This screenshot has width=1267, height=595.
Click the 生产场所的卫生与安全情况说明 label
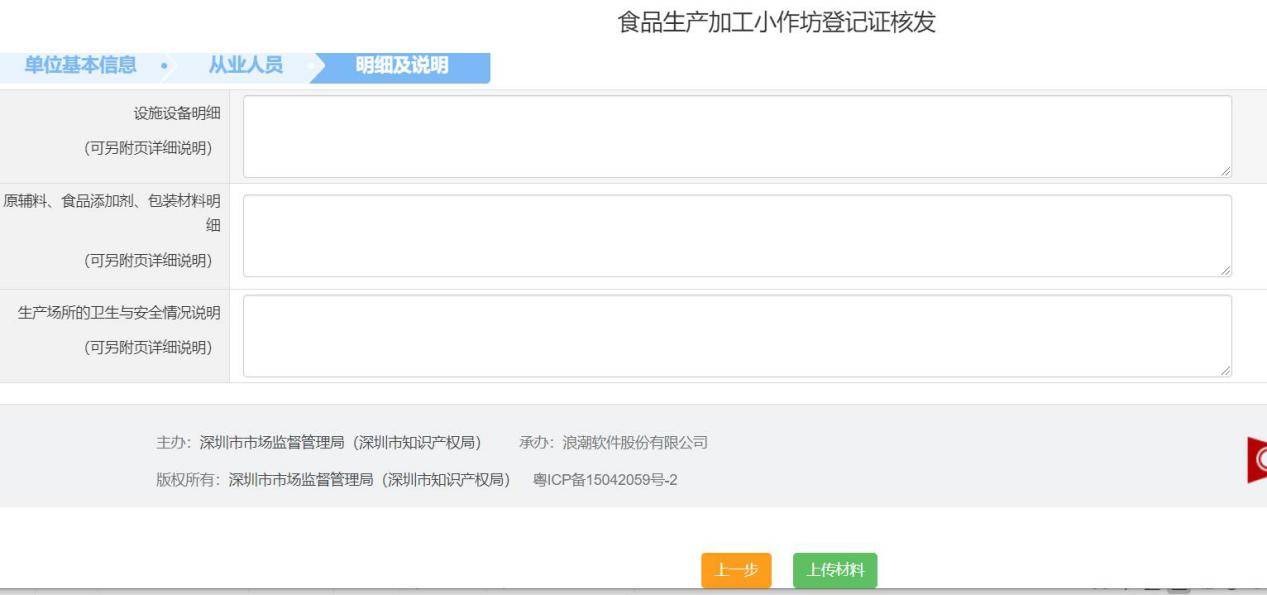pyautogui.click(x=119, y=313)
